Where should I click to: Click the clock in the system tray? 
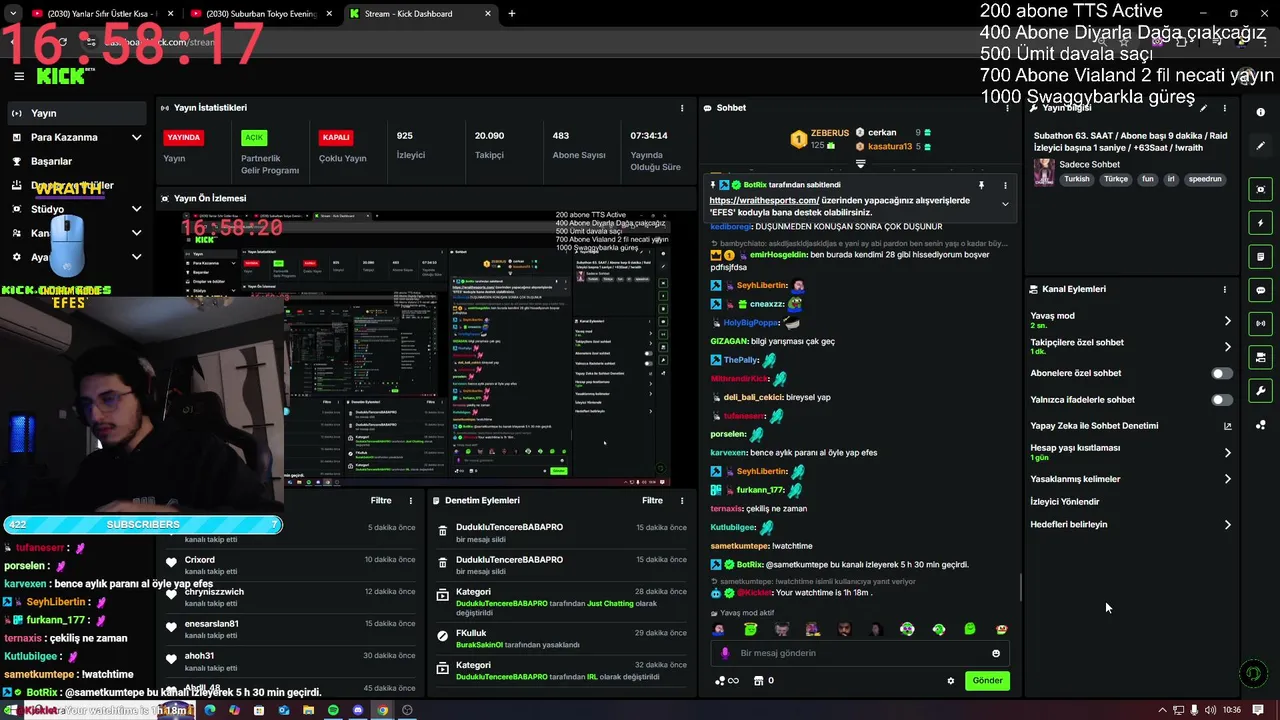[1232, 710]
